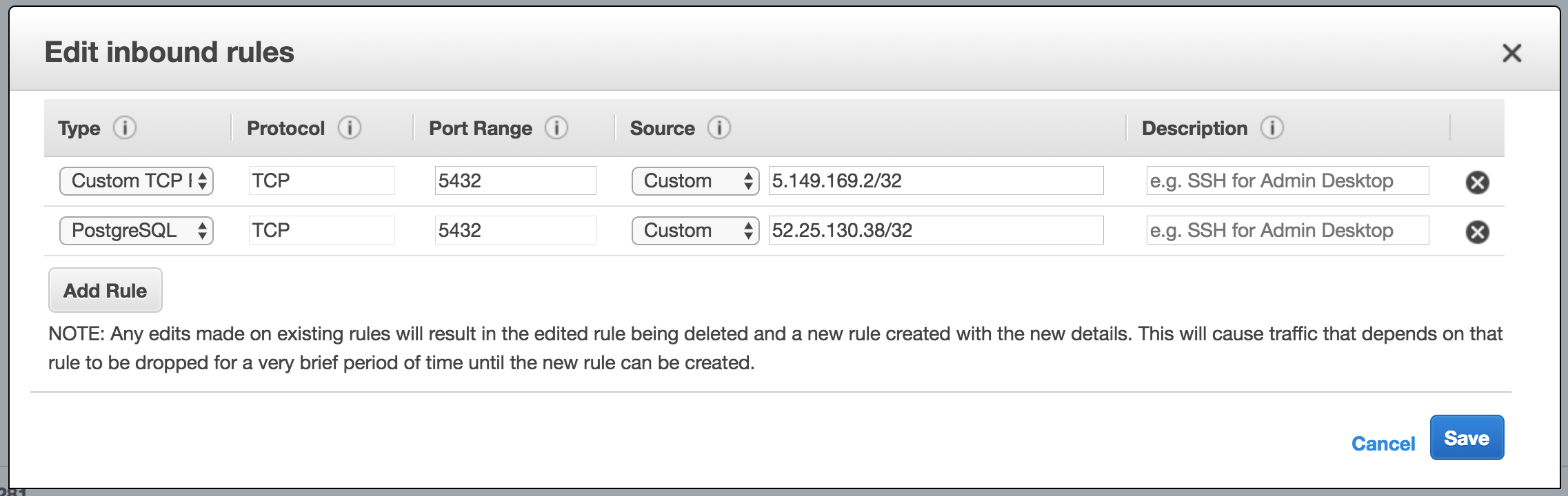Image resolution: width=1568 pixels, height=496 pixels.
Task: Delete the 5.149.169.2/32 rule
Action: pos(1477,182)
